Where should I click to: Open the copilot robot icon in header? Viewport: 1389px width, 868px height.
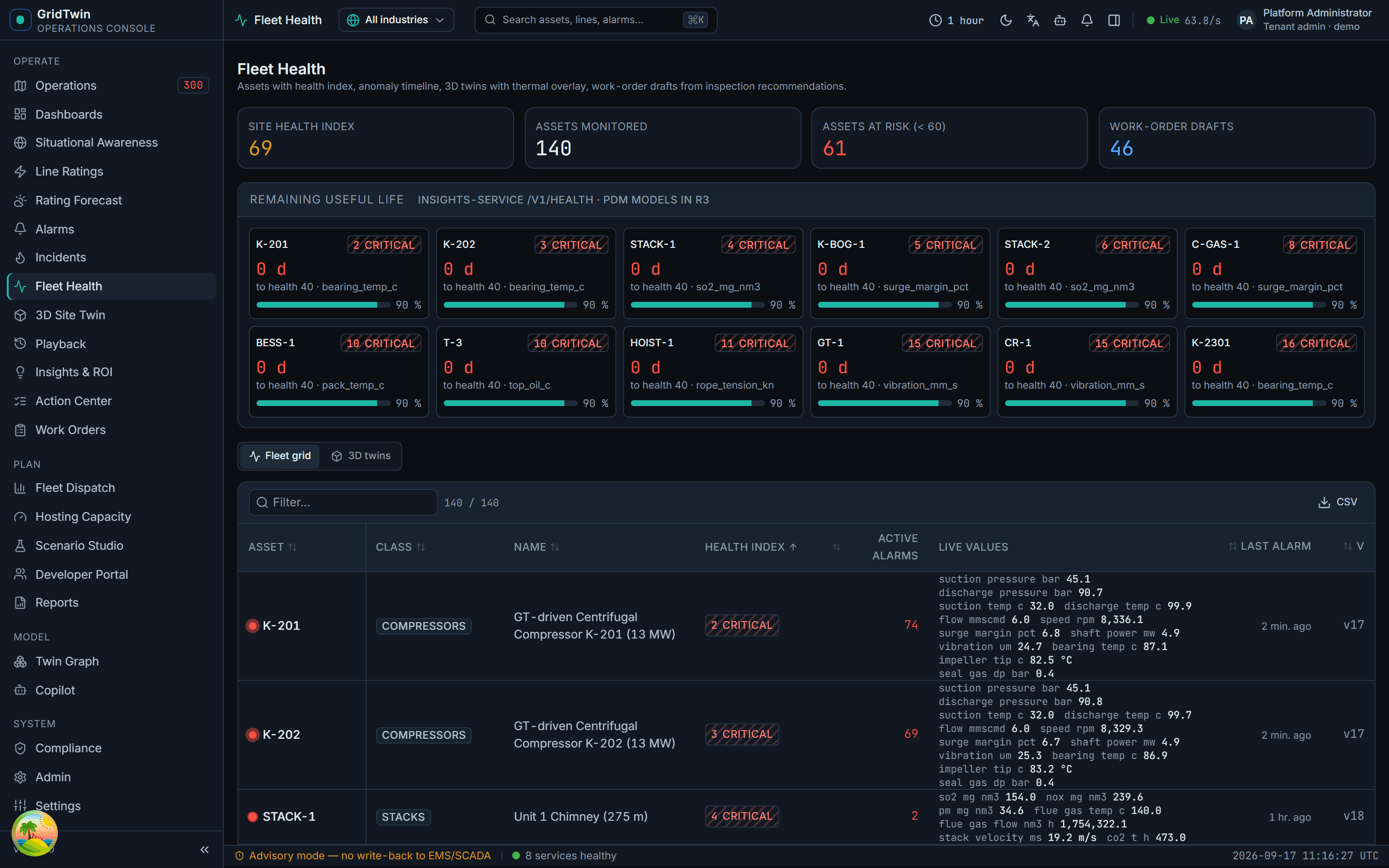pos(1060,20)
